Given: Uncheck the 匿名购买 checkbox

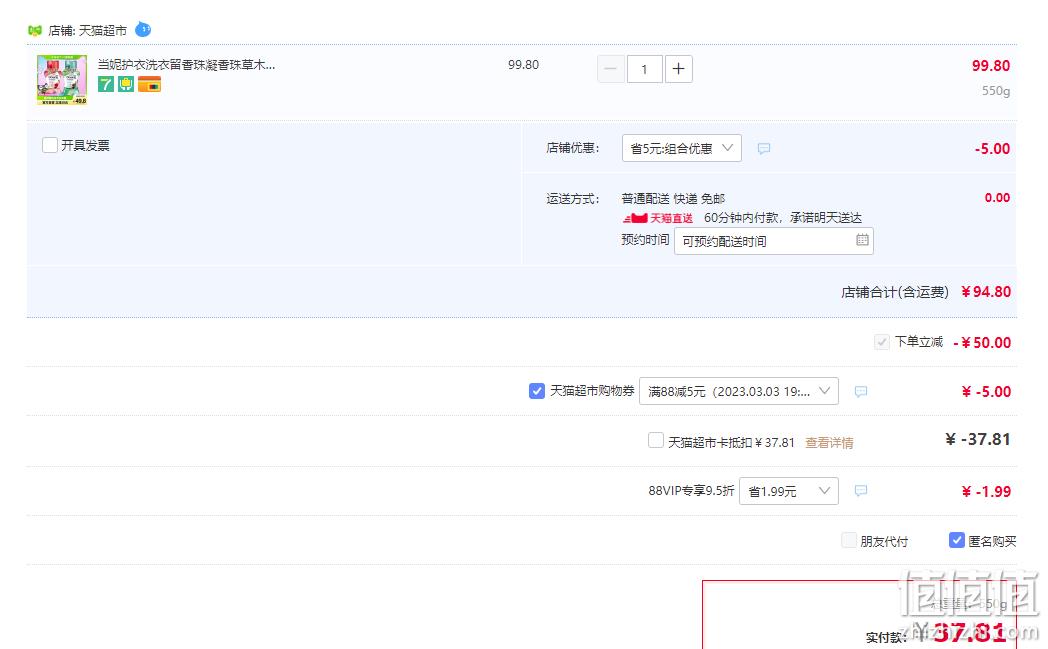Looking at the screenshot, I should (x=956, y=540).
